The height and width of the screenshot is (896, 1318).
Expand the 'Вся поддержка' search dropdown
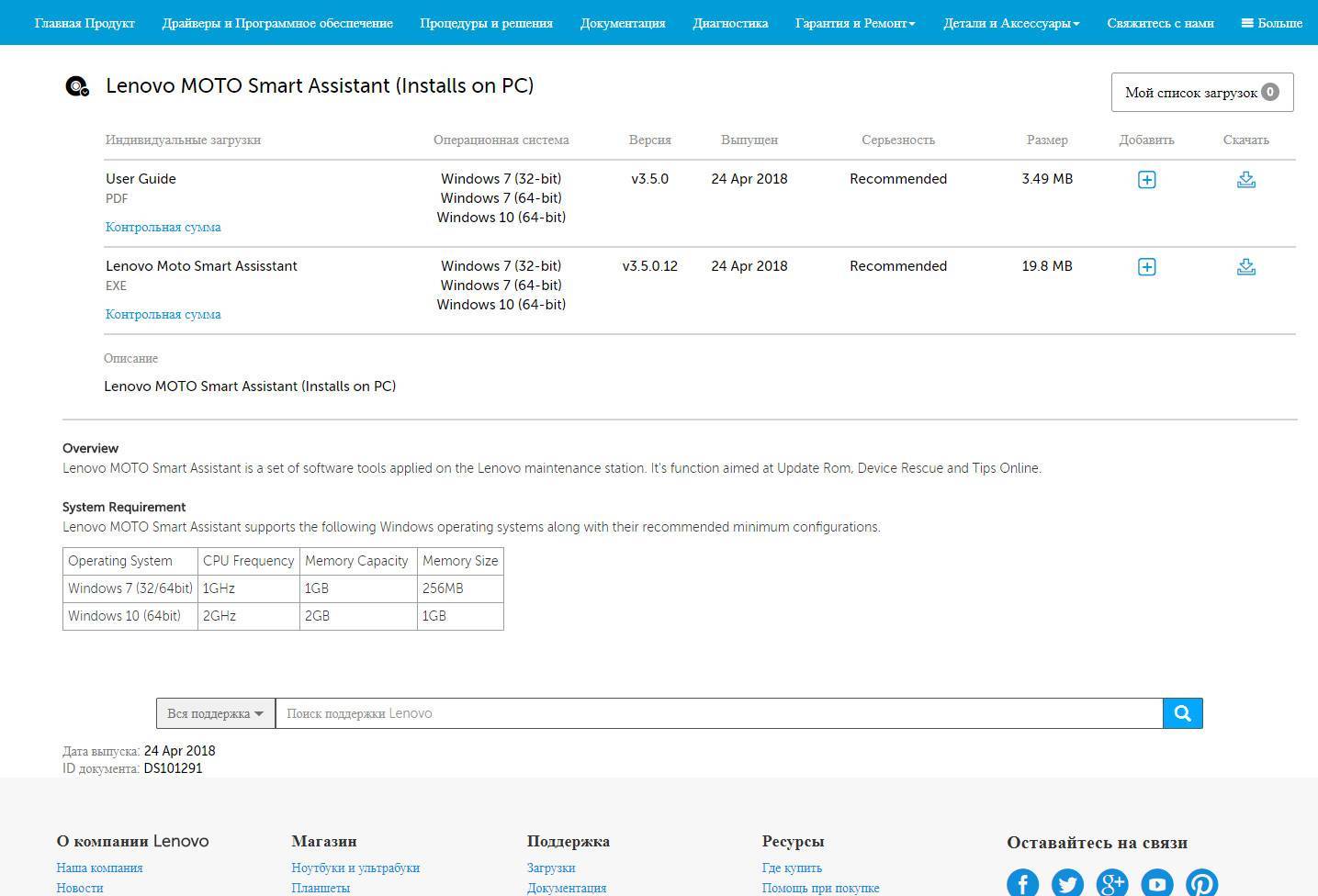(x=215, y=713)
